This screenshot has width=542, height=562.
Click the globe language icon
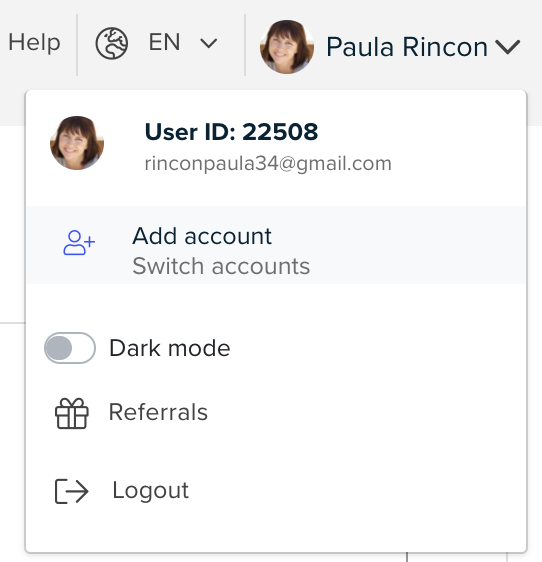pyautogui.click(x=111, y=43)
